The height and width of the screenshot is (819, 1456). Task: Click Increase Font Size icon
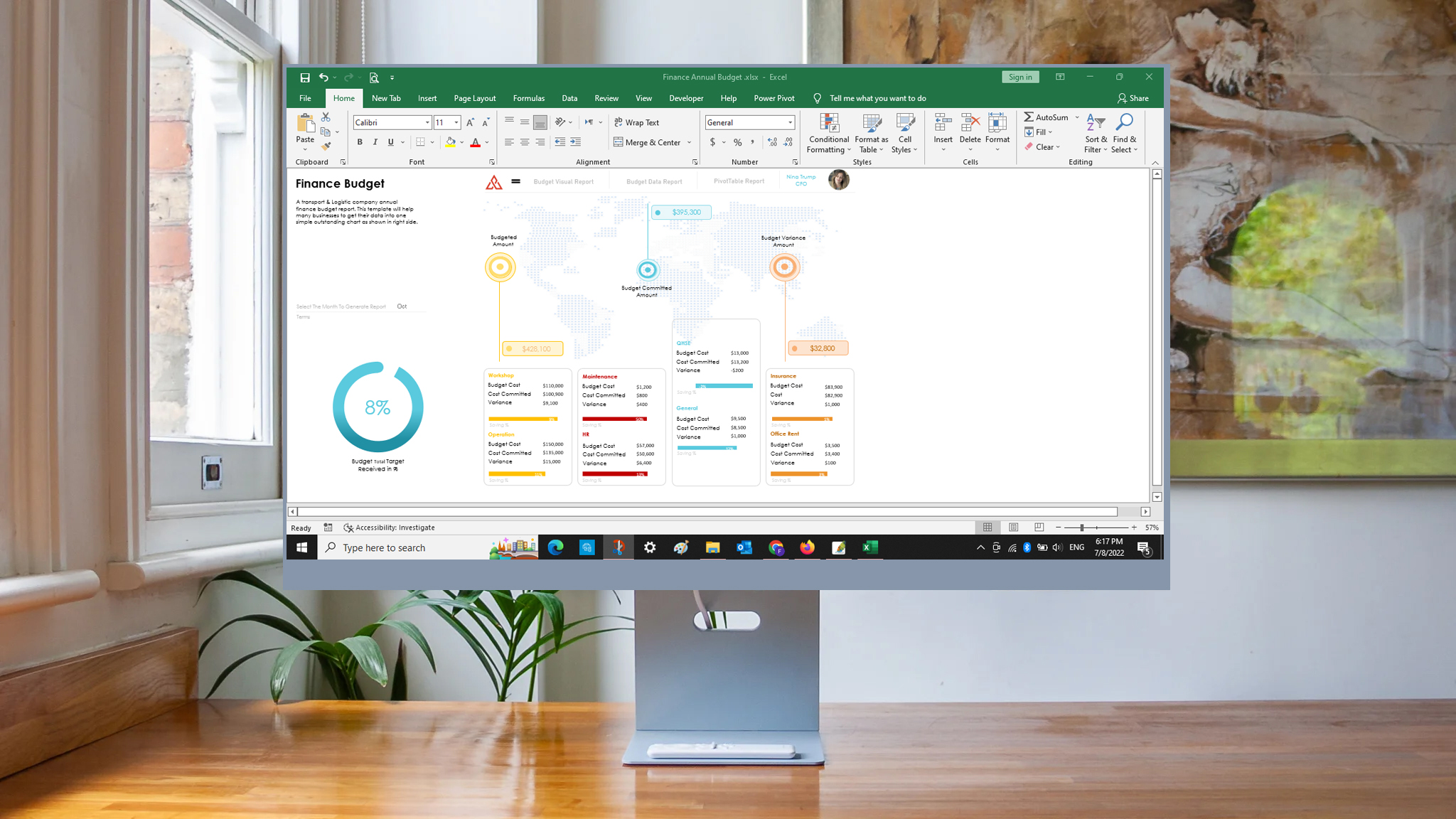click(x=470, y=122)
